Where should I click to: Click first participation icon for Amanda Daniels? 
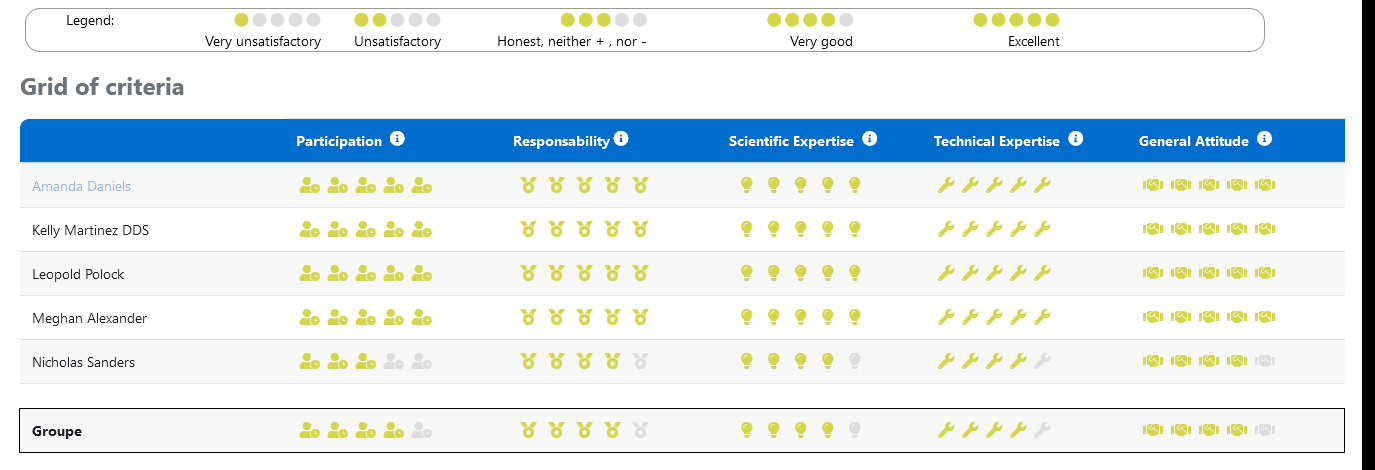click(310, 186)
